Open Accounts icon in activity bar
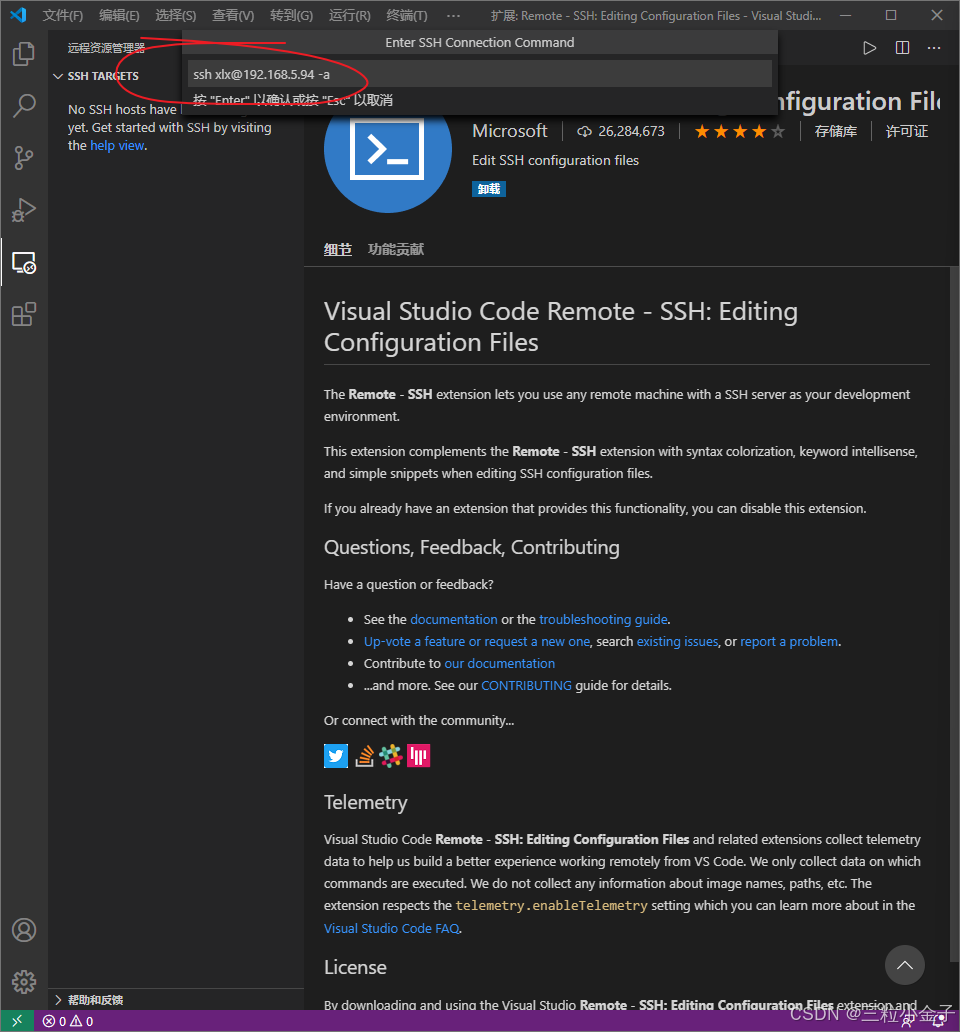The image size is (960, 1032). tap(24, 930)
